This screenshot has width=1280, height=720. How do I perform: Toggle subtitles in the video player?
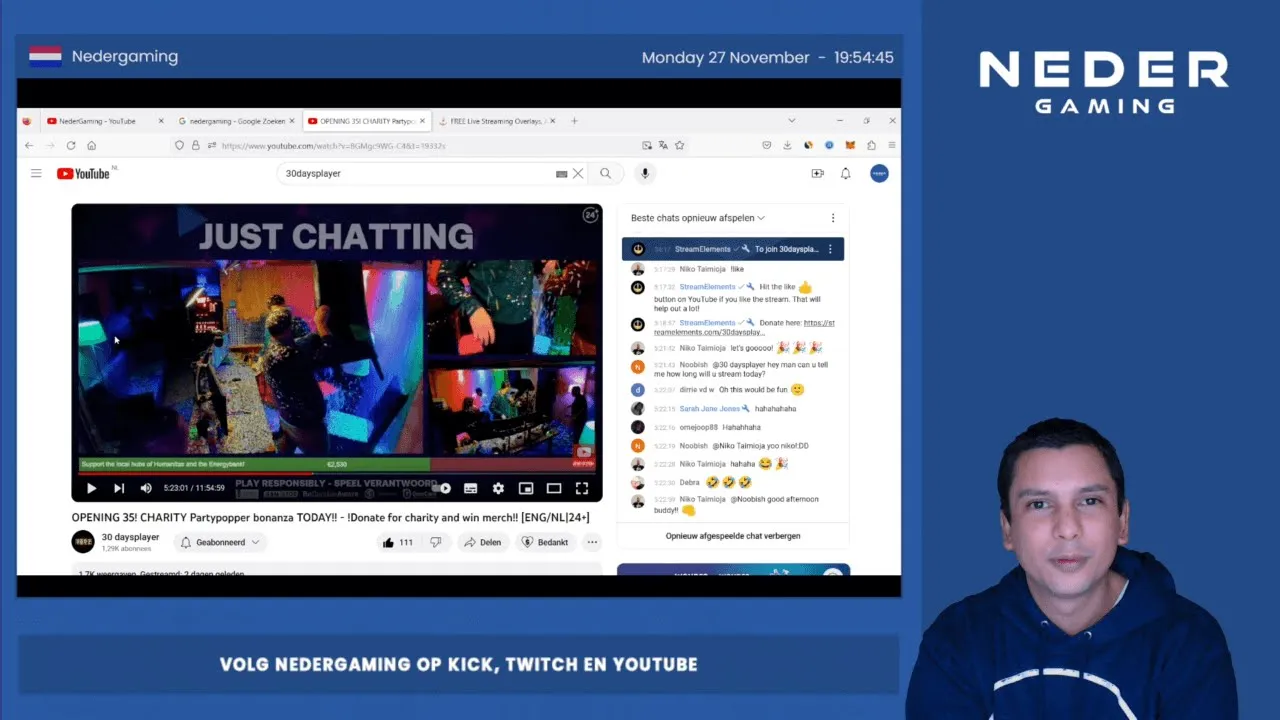(471, 488)
